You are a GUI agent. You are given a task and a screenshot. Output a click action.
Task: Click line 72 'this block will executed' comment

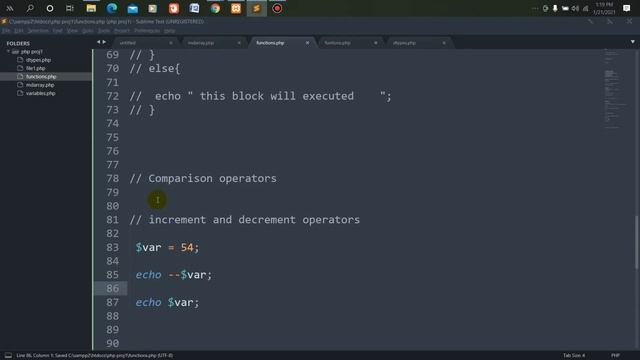[x=260, y=96]
